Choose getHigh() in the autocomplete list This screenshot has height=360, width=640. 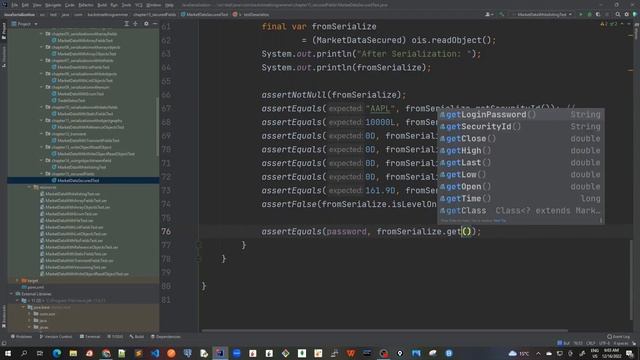[521, 151]
